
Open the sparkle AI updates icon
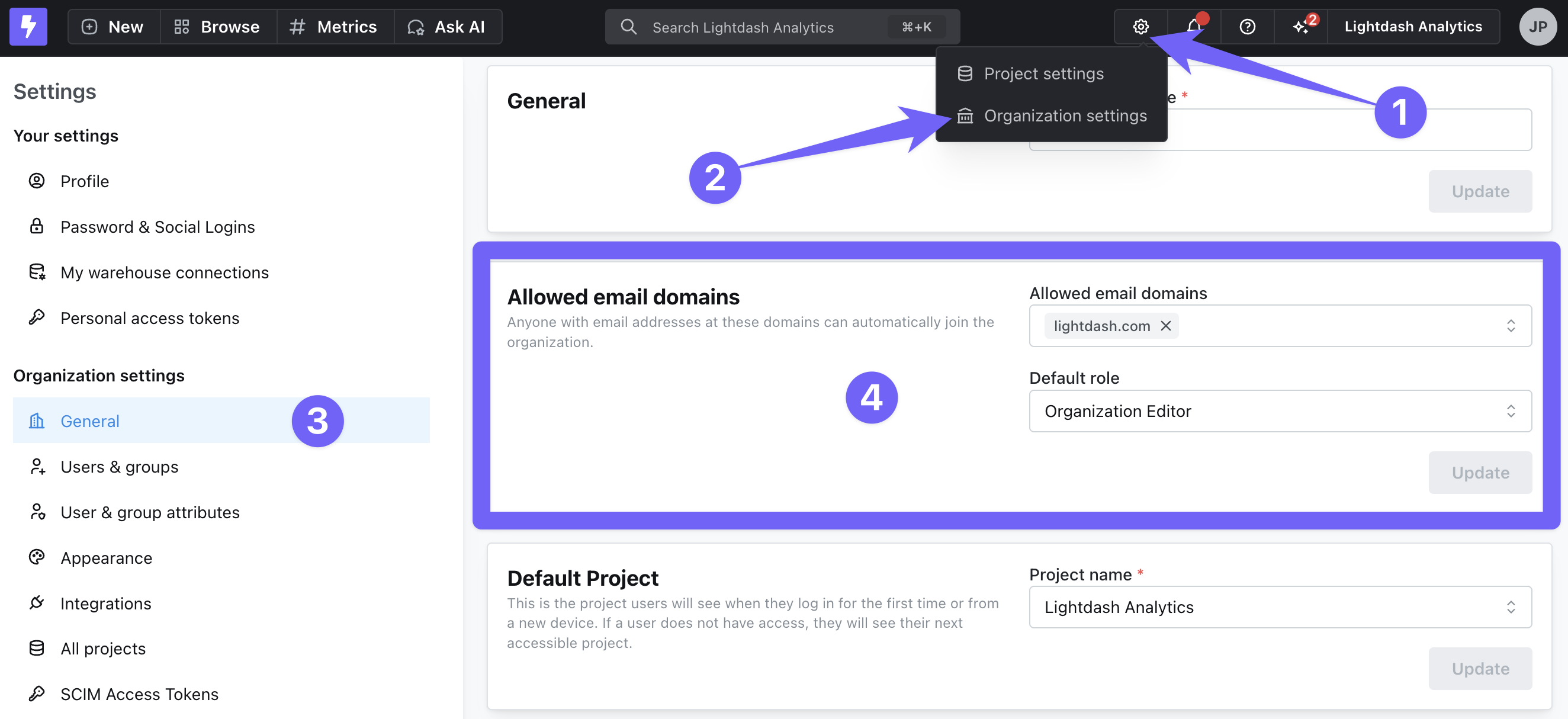pyautogui.click(x=1301, y=27)
